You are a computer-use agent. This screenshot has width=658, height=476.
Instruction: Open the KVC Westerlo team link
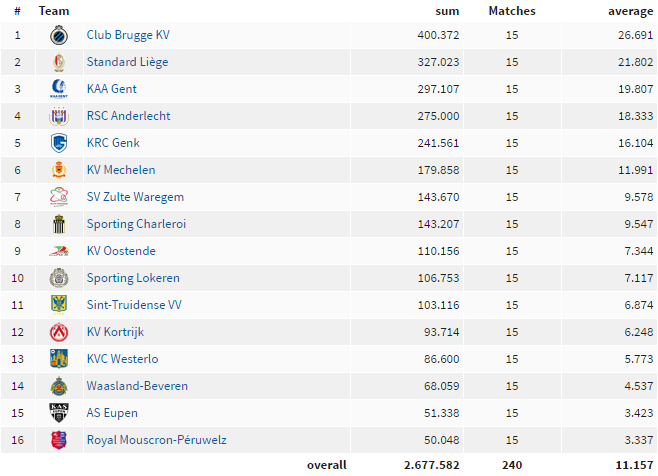123,359
